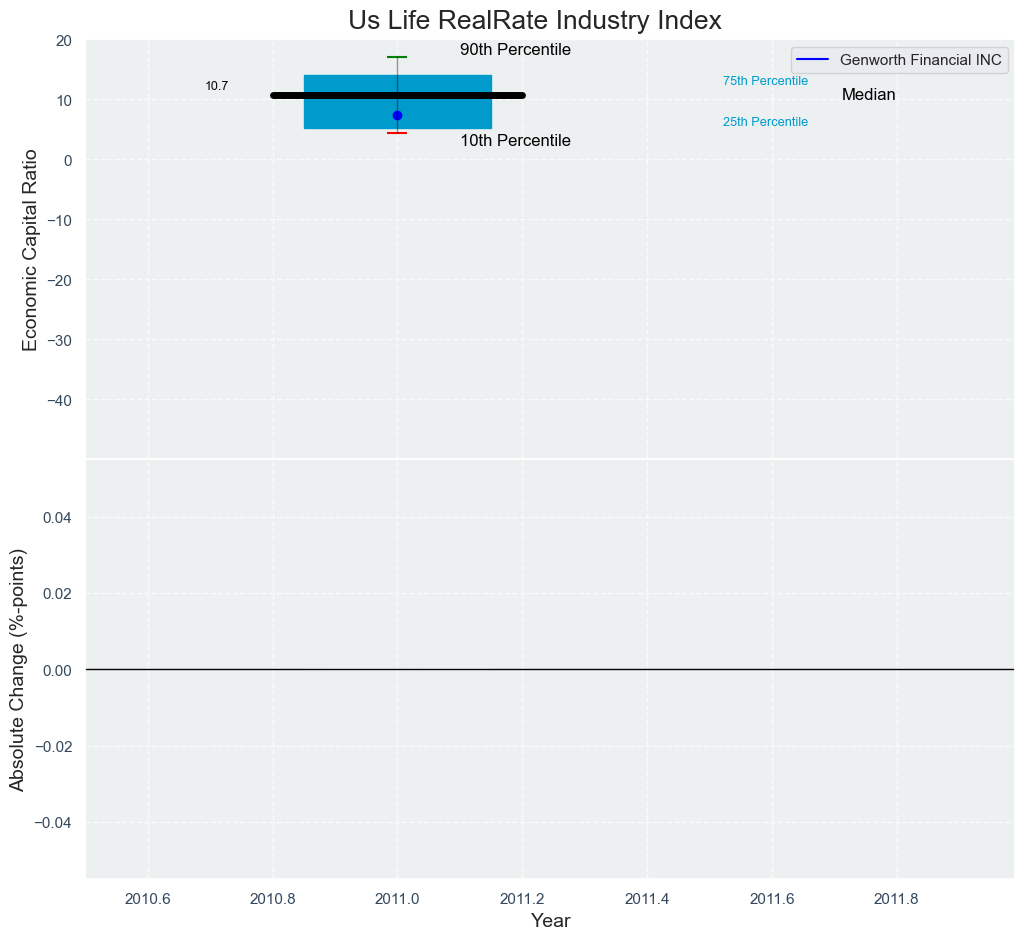
Task: Click the Year x-axis label
Action: [550, 921]
